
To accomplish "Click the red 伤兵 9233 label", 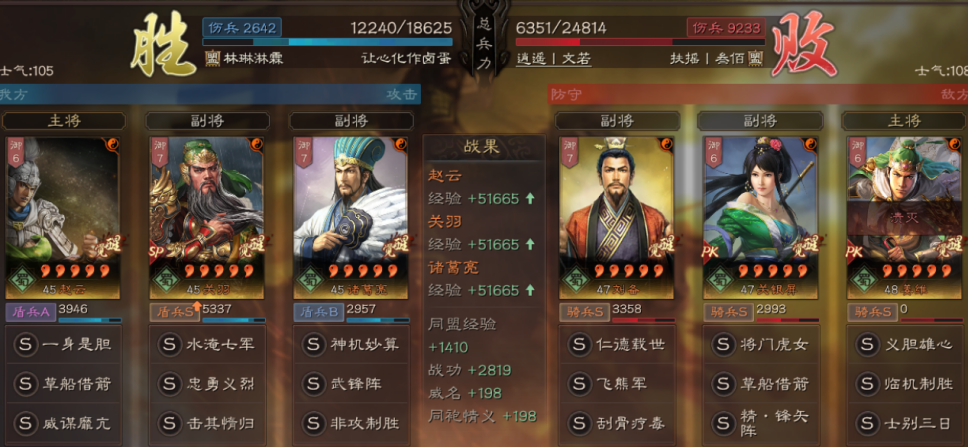I will click(x=727, y=27).
